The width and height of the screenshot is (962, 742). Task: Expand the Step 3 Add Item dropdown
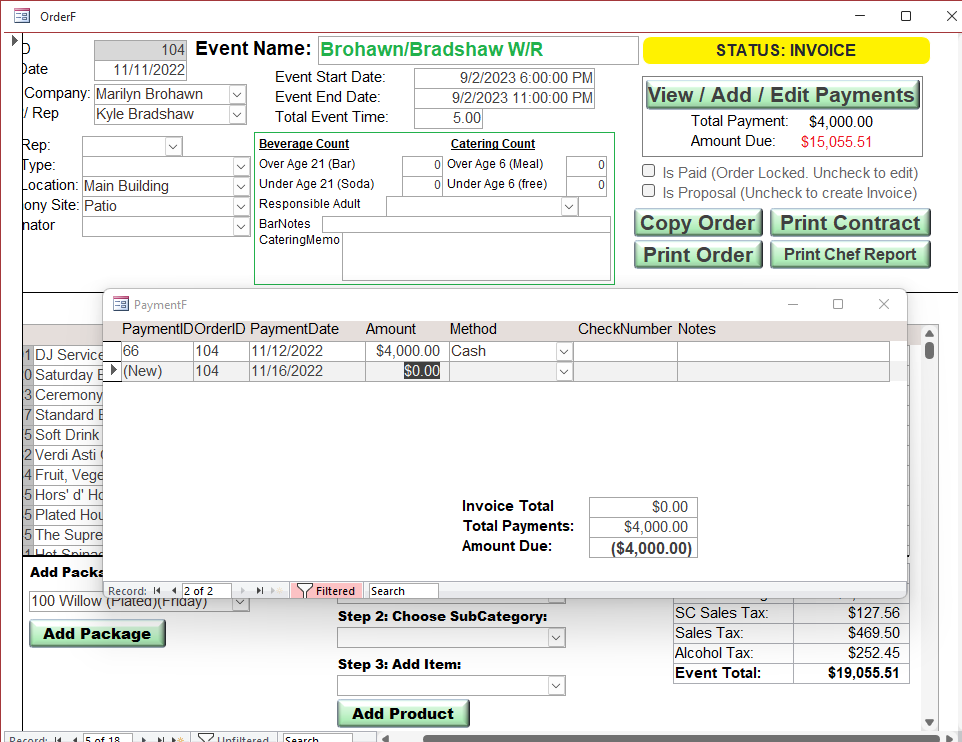point(557,686)
